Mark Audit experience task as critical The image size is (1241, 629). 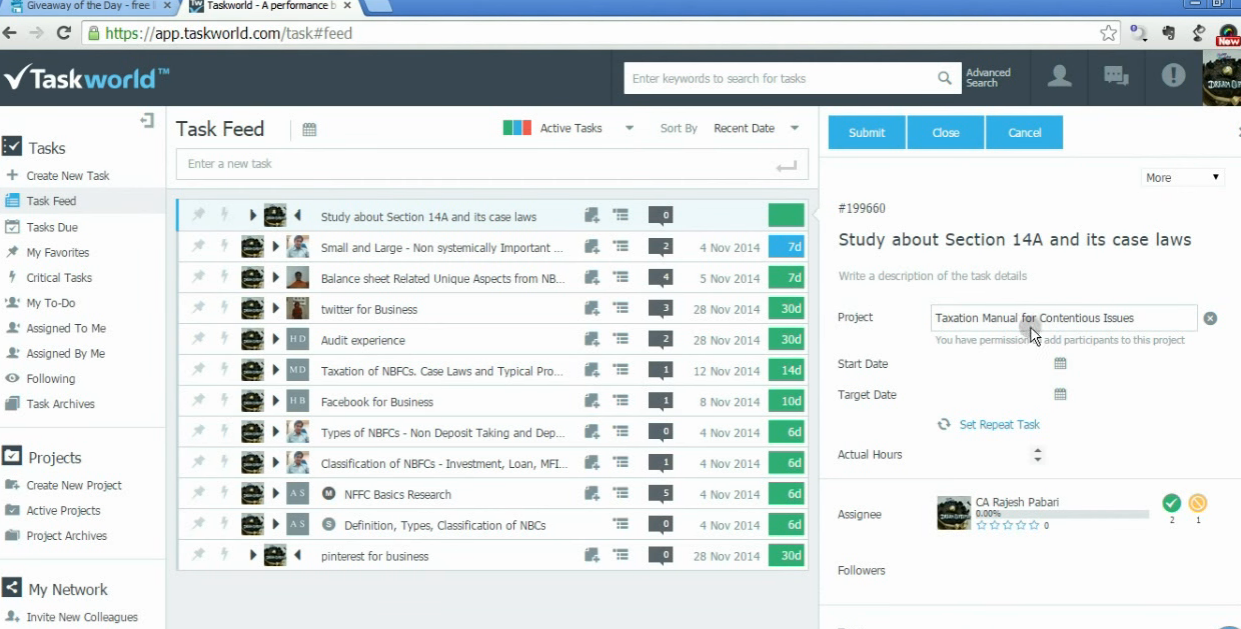pos(224,340)
